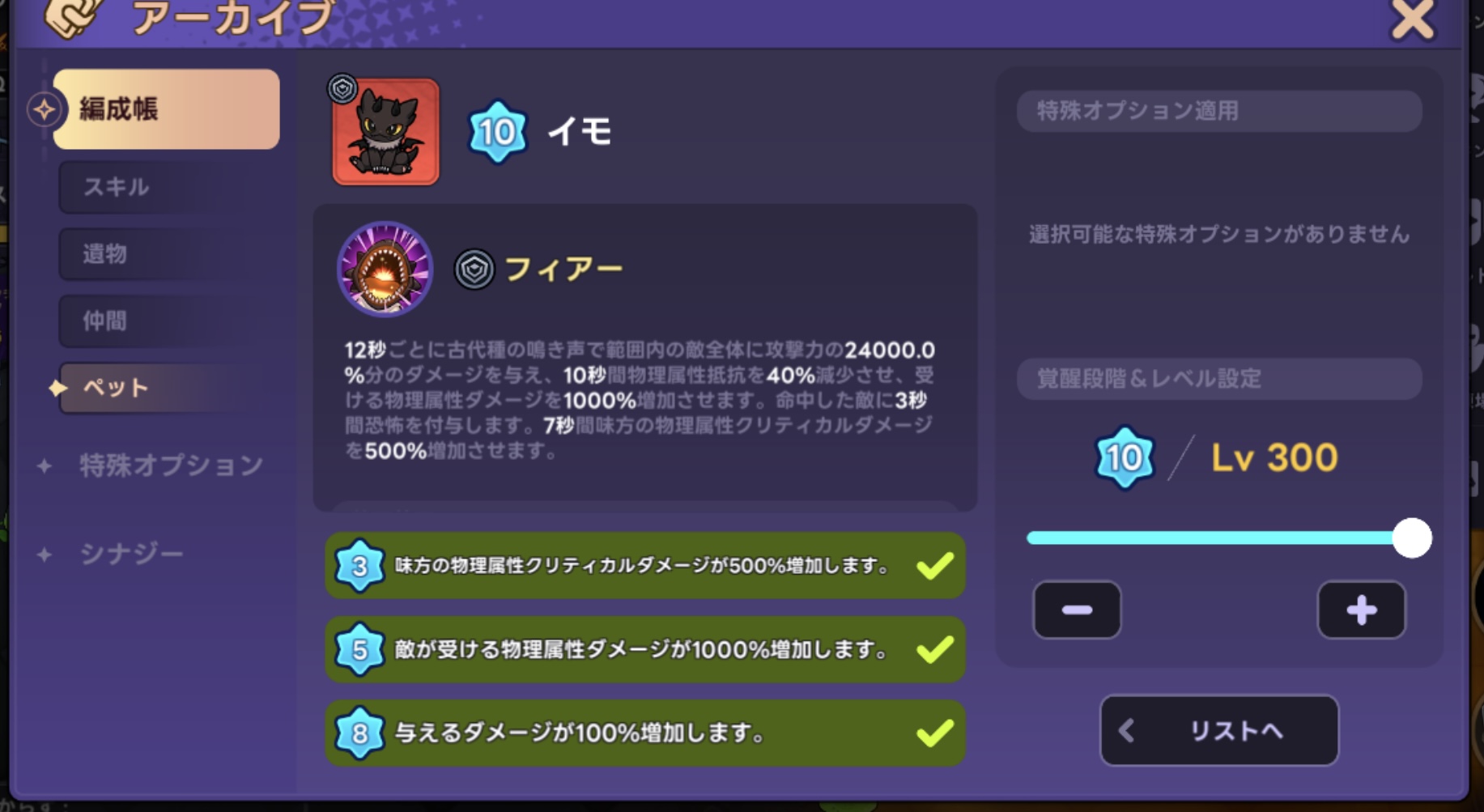
Task: Click the compass icon beside 編成帳
Action: click(x=45, y=109)
